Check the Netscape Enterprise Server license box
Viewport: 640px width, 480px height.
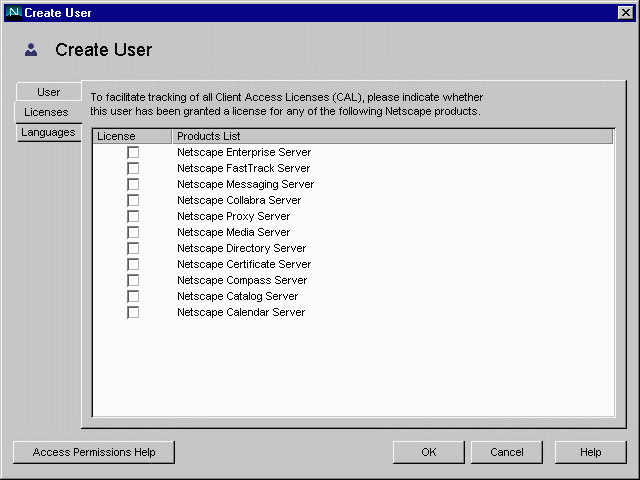(x=133, y=152)
